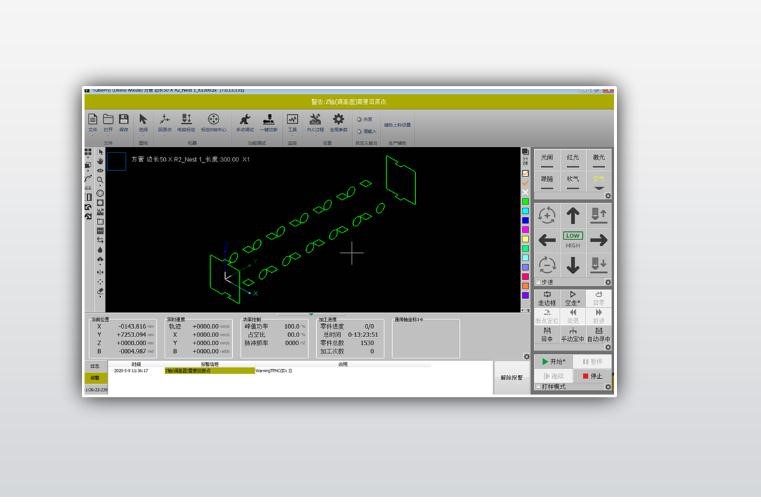Expand the jog panel corner settings button

tap(608, 282)
